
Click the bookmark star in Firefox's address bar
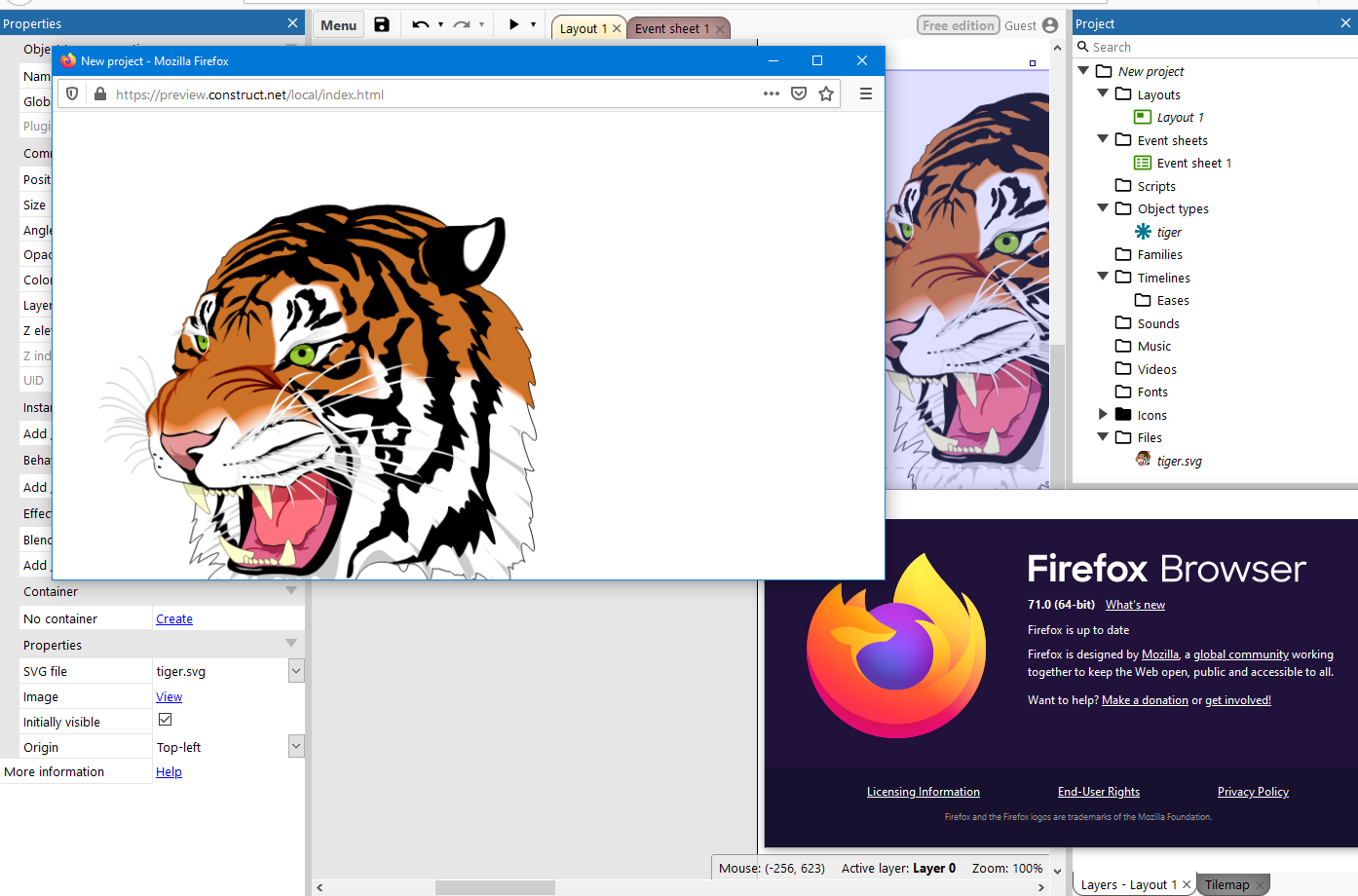(x=825, y=93)
